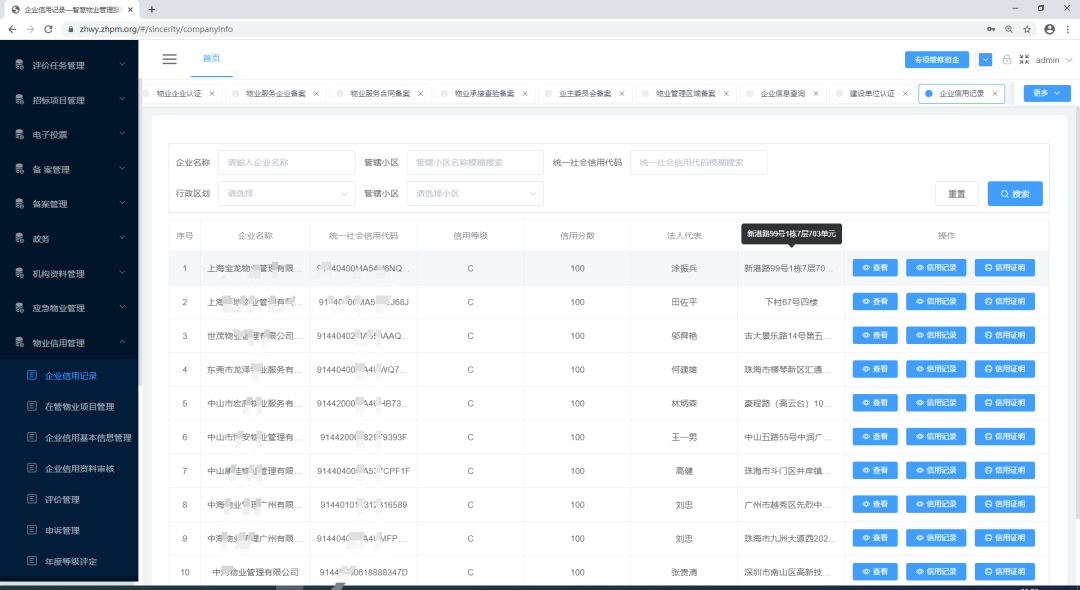Image resolution: width=1080 pixels, height=590 pixels.
Task: Toggle the hamburger sidebar collapse icon
Action: [169, 59]
